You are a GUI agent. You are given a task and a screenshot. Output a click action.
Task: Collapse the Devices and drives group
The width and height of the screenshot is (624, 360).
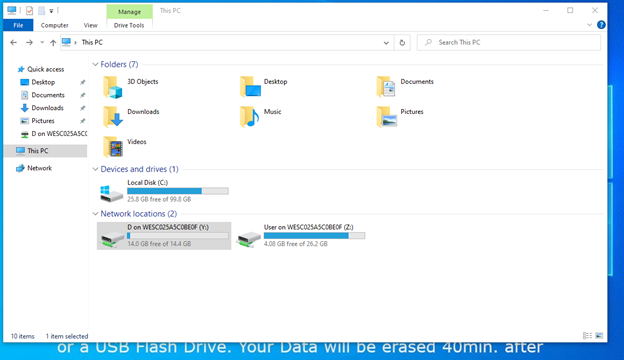(95, 169)
